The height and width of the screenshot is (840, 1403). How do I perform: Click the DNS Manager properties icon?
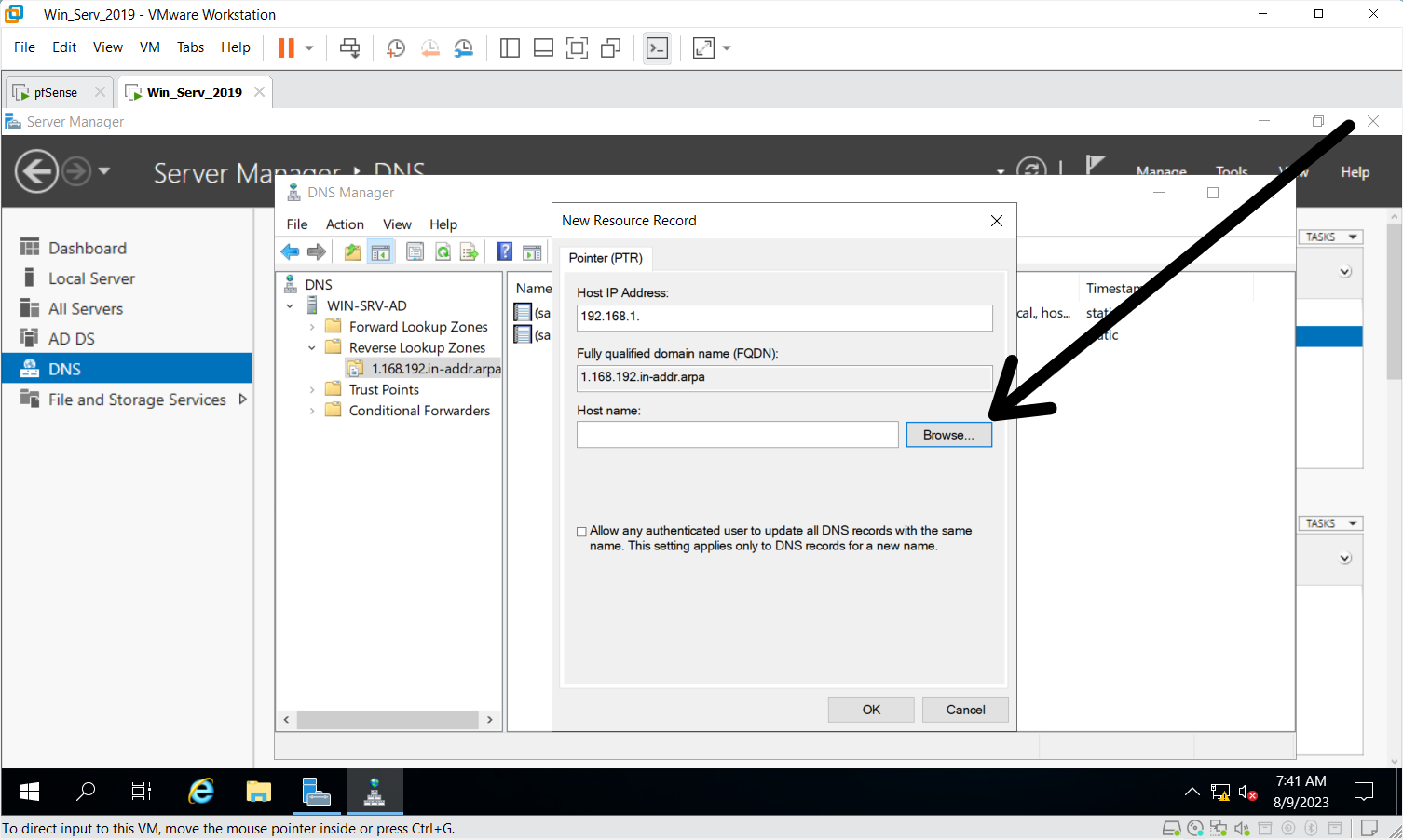click(x=415, y=251)
